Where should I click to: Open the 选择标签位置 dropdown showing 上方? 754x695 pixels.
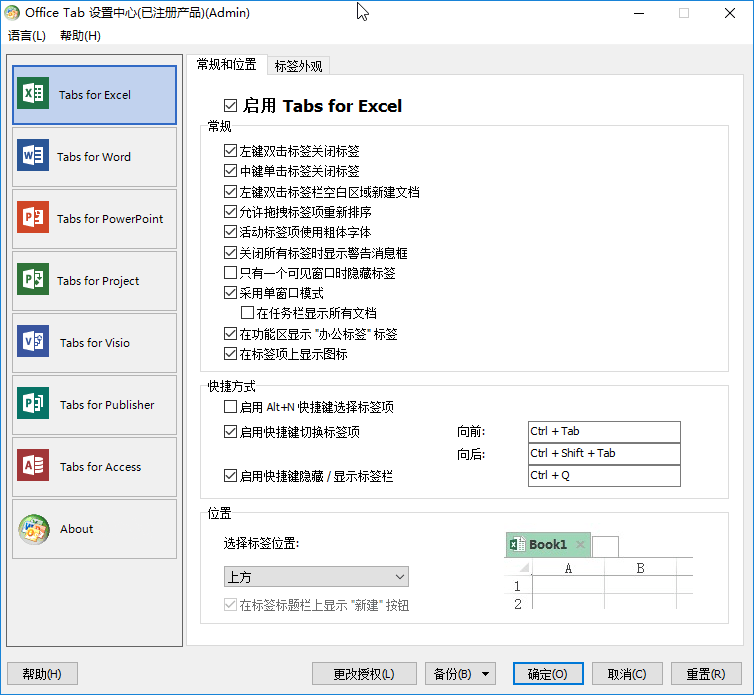(x=316, y=577)
